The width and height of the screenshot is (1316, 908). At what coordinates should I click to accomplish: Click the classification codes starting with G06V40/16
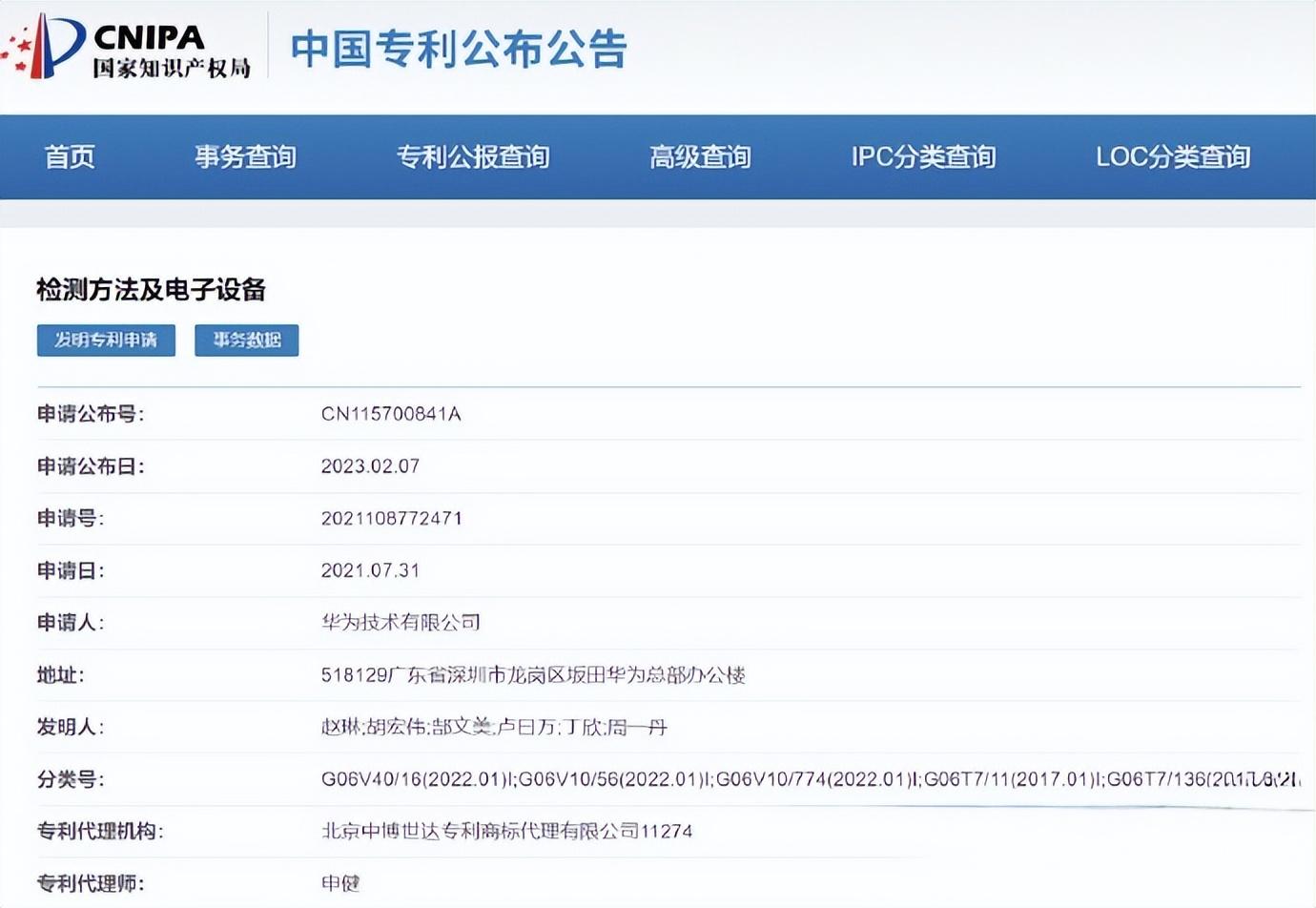click(809, 779)
